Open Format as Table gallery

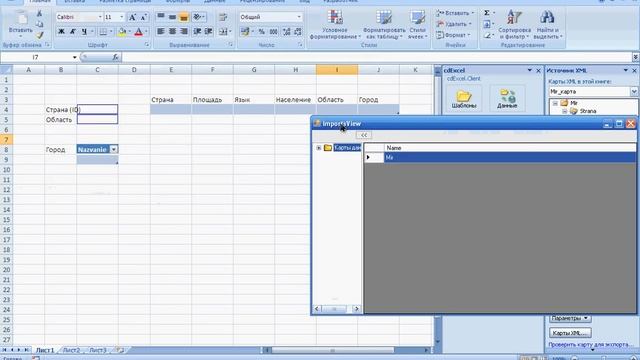(x=384, y=24)
